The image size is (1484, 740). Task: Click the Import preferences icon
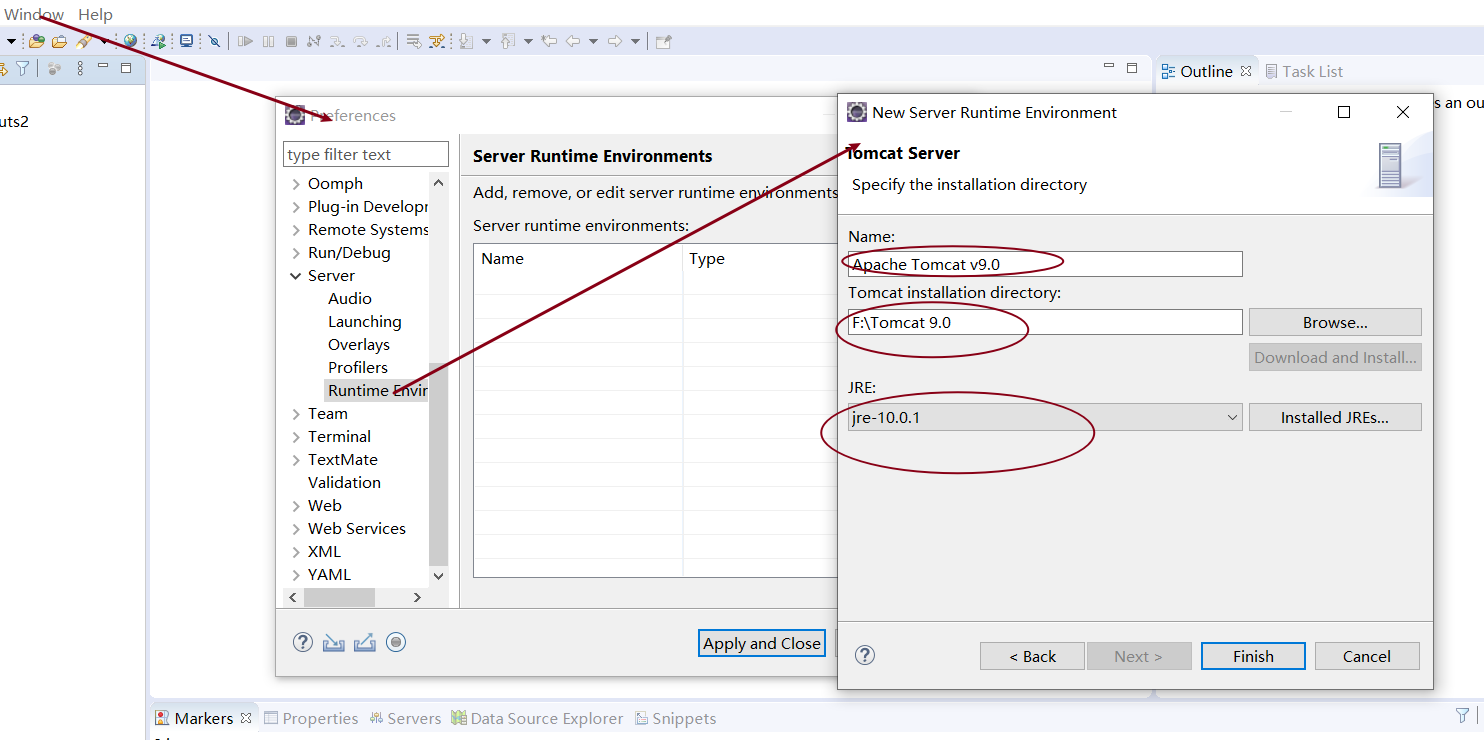click(x=334, y=642)
